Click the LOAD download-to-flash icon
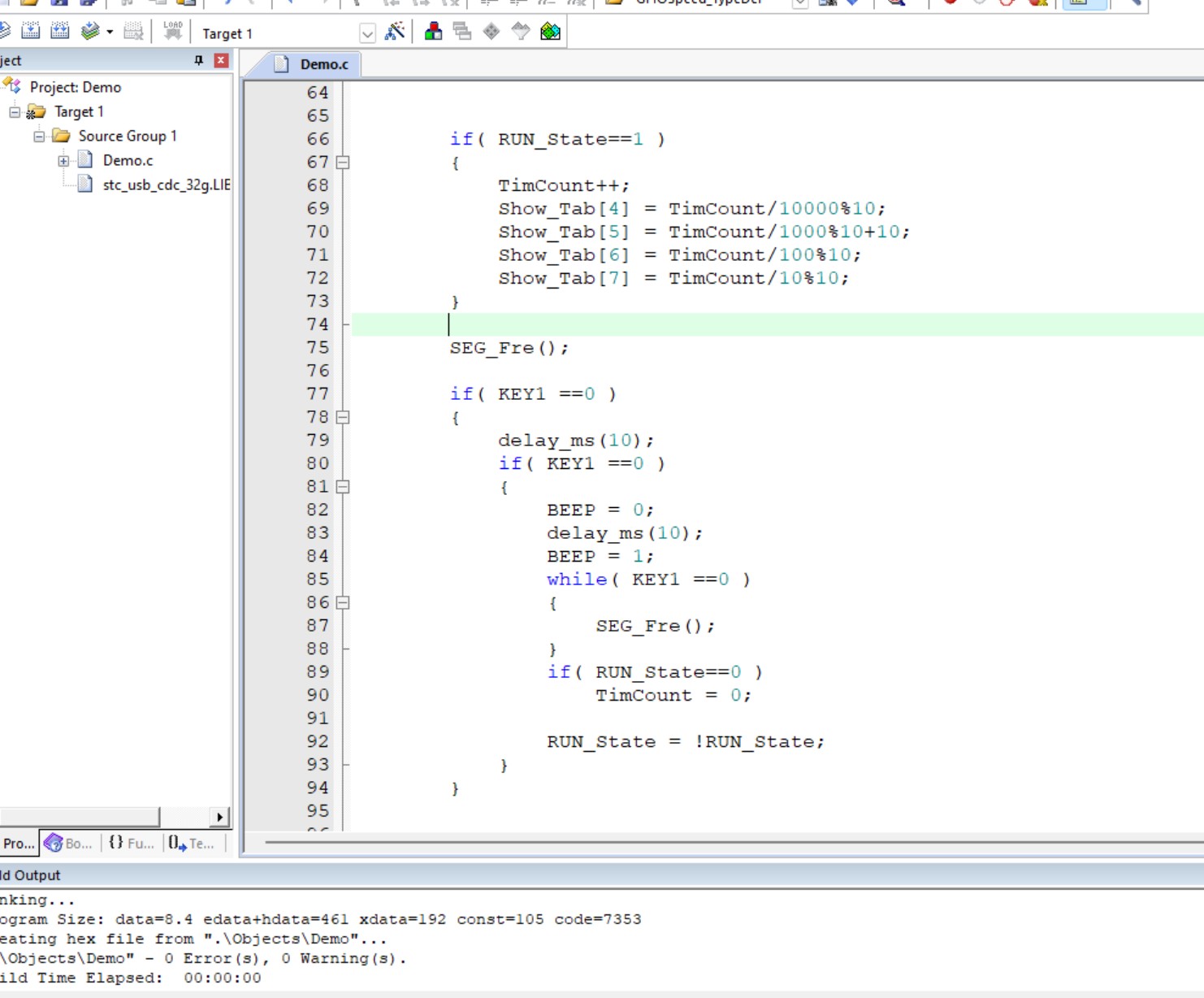 (x=173, y=32)
